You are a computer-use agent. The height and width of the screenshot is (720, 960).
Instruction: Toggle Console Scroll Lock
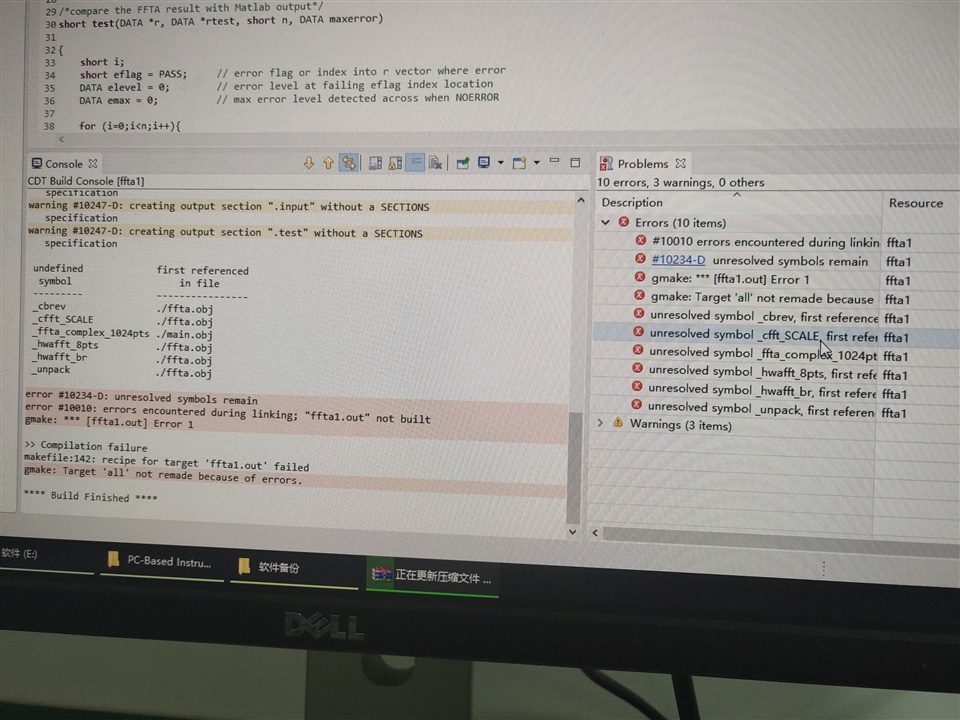[x=396, y=163]
